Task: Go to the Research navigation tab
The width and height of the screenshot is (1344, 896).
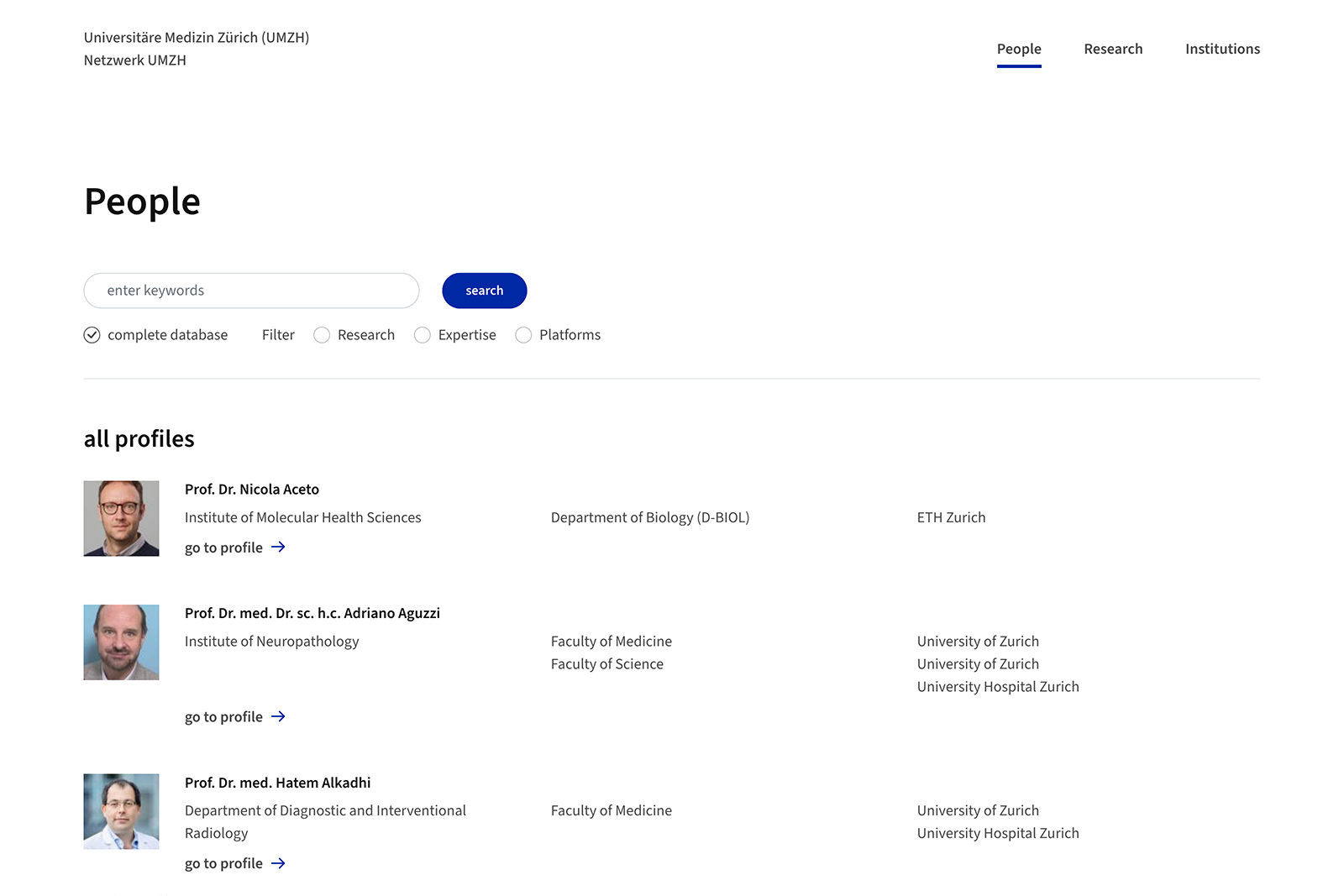Action: click(x=1112, y=49)
